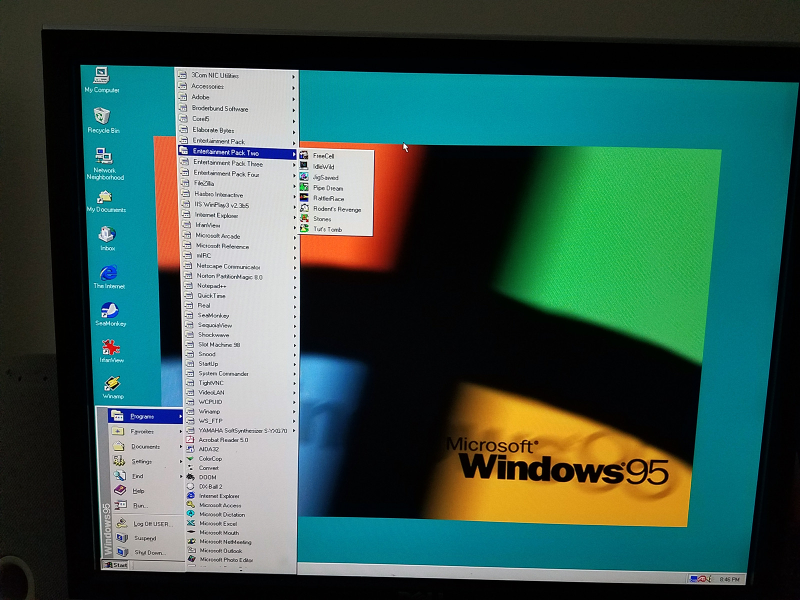This screenshot has width=800, height=600.
Task: Open the Inbox desktop icon
Action: [x=107, y=239]
